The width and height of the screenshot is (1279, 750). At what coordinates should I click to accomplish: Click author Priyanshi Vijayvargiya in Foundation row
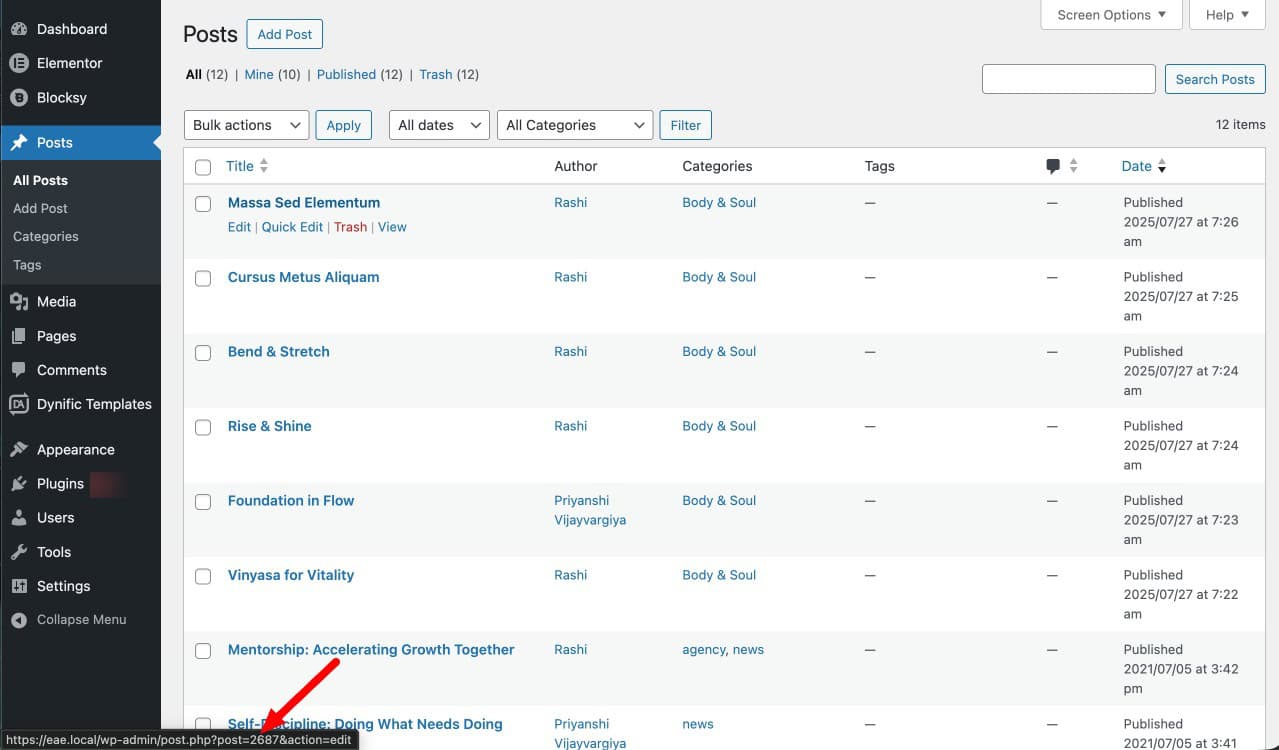tap(590, 510)
